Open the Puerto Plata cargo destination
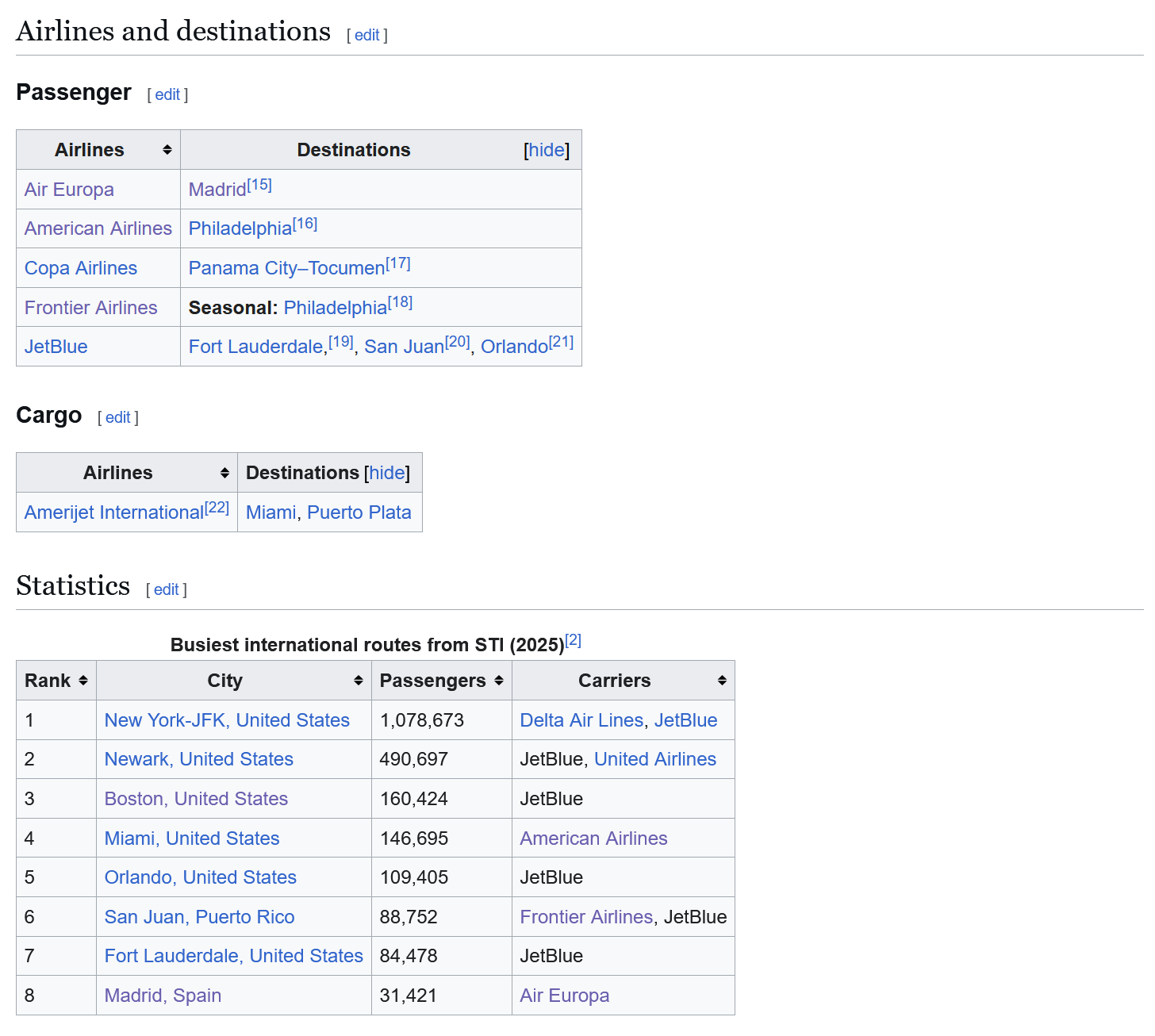1155x1036 pixels. pos(359,512)
